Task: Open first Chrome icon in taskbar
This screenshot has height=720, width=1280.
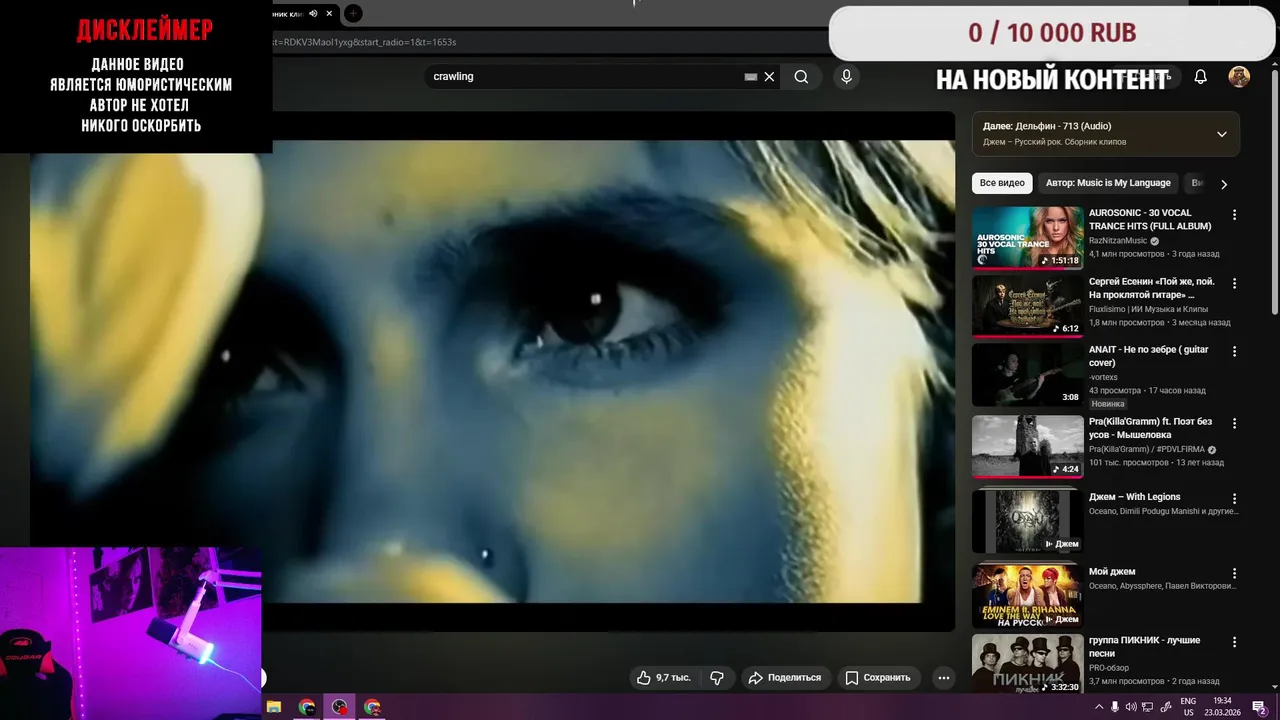Action: click(306, 707)
